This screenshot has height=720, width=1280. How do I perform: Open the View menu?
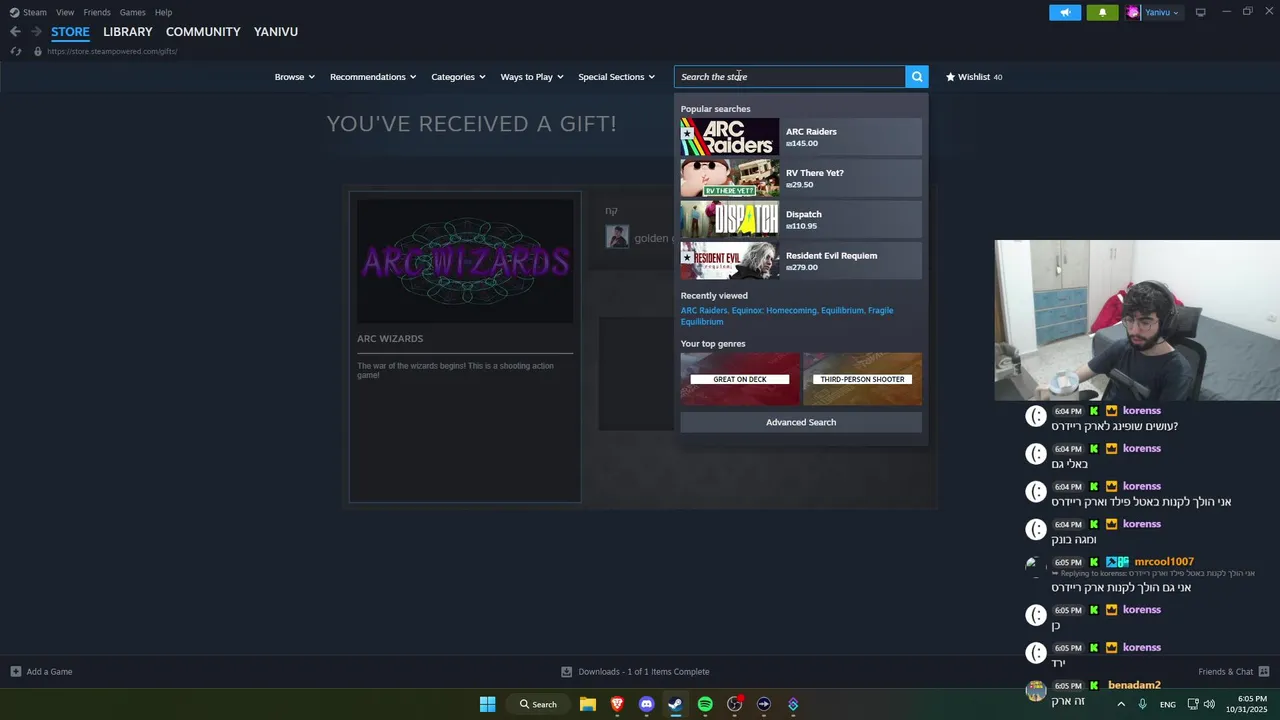click(x=65, y=12)
